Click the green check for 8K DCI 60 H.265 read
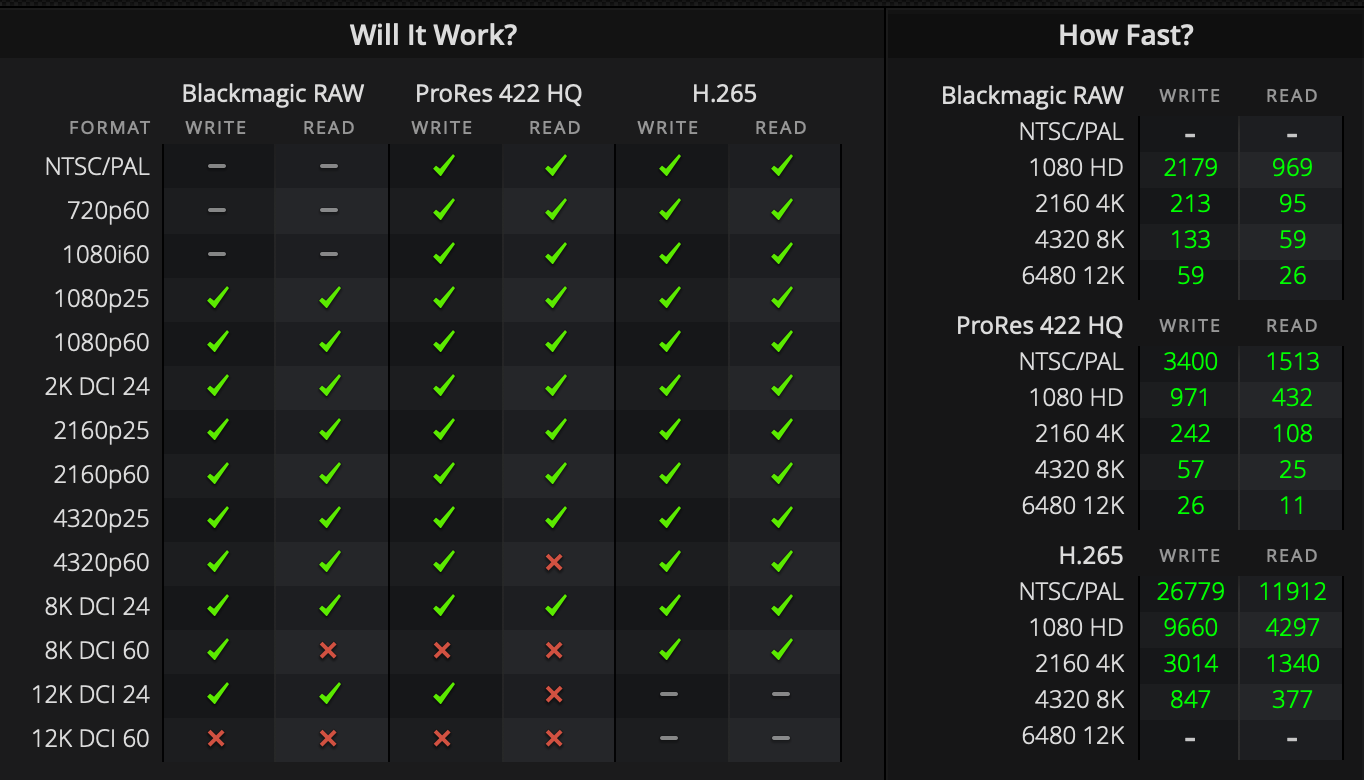Screen dimensions: 1364x780 click(x=782, y=649)
